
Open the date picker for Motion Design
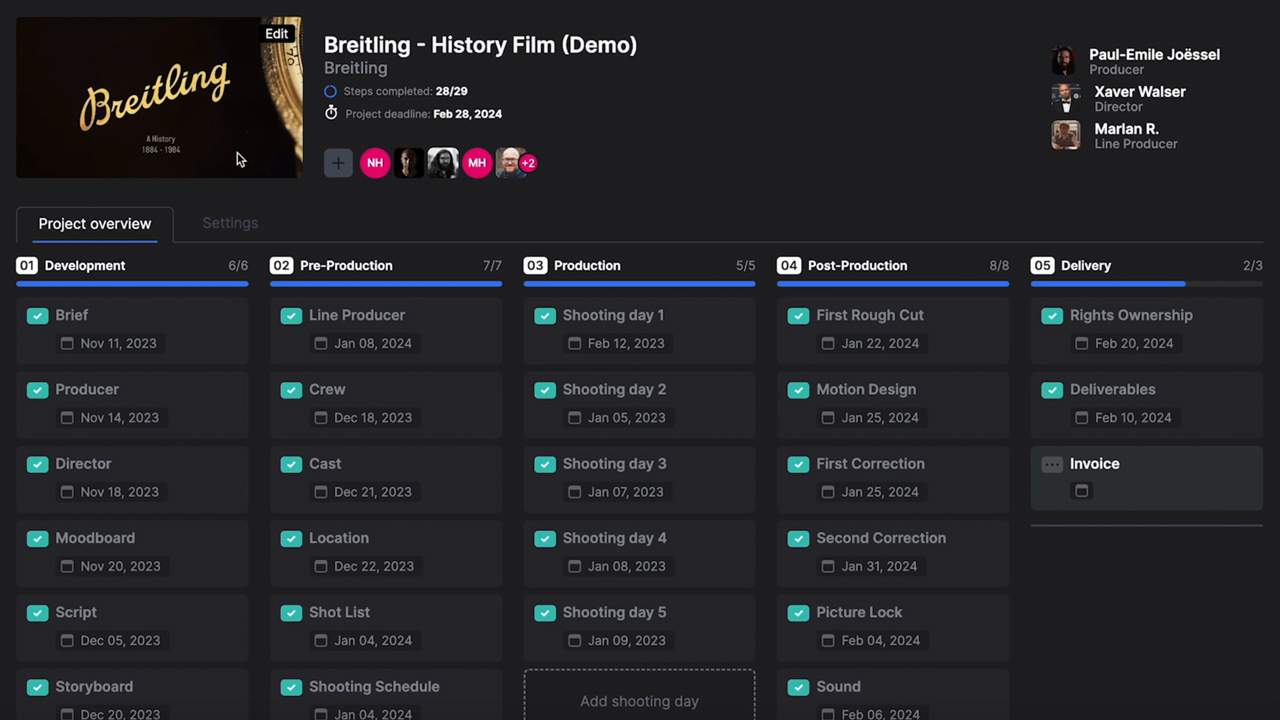828,417
